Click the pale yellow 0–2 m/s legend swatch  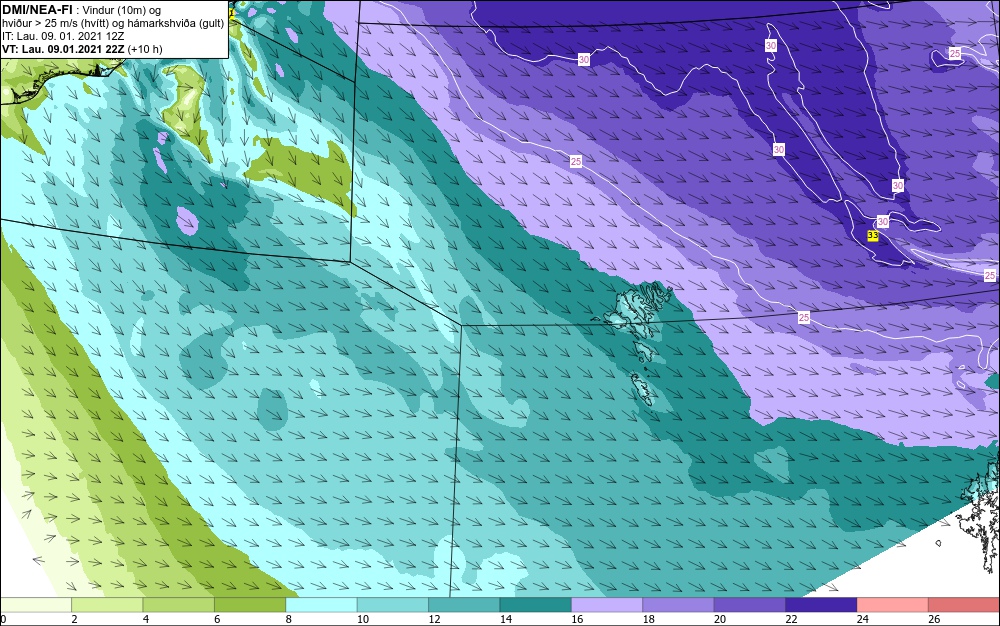[36, 605]
